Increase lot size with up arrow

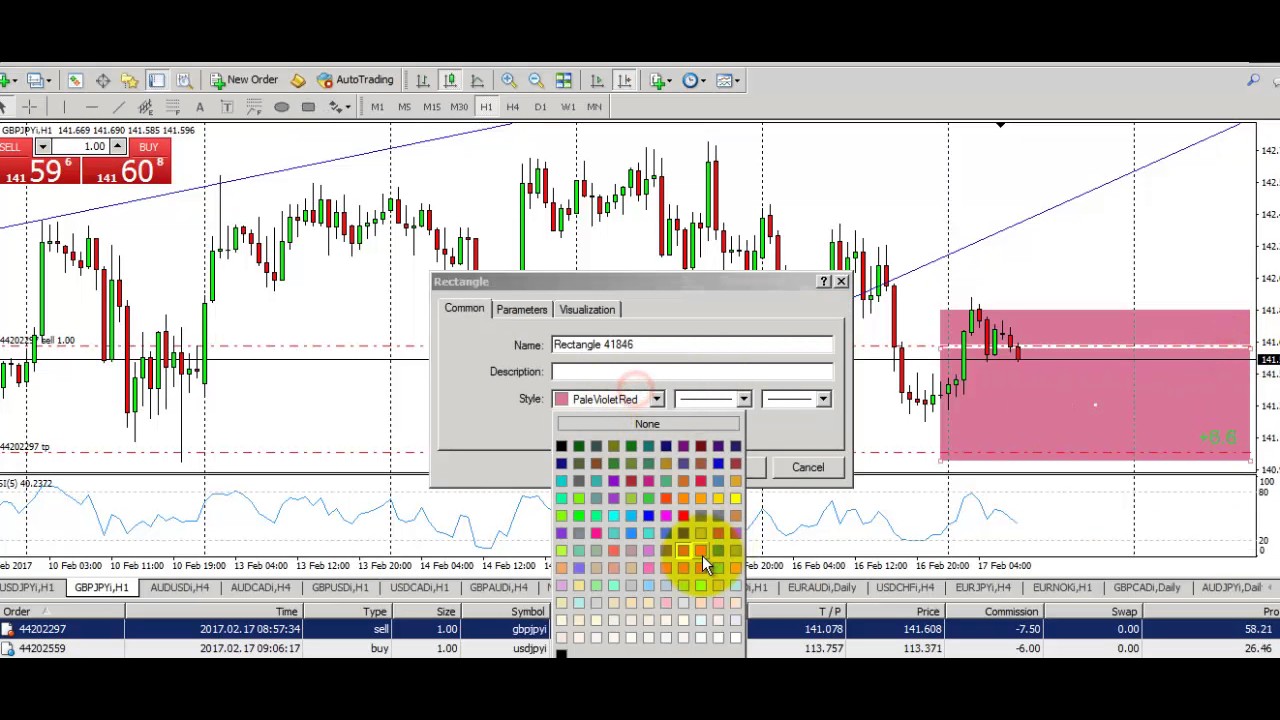118,147
